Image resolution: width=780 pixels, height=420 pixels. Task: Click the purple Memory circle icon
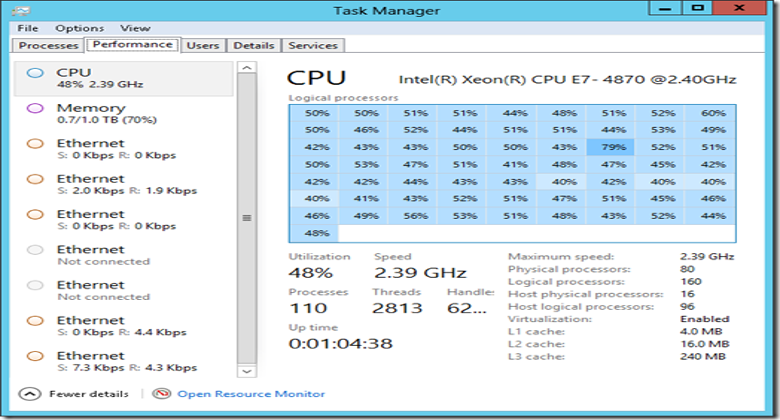35,108
